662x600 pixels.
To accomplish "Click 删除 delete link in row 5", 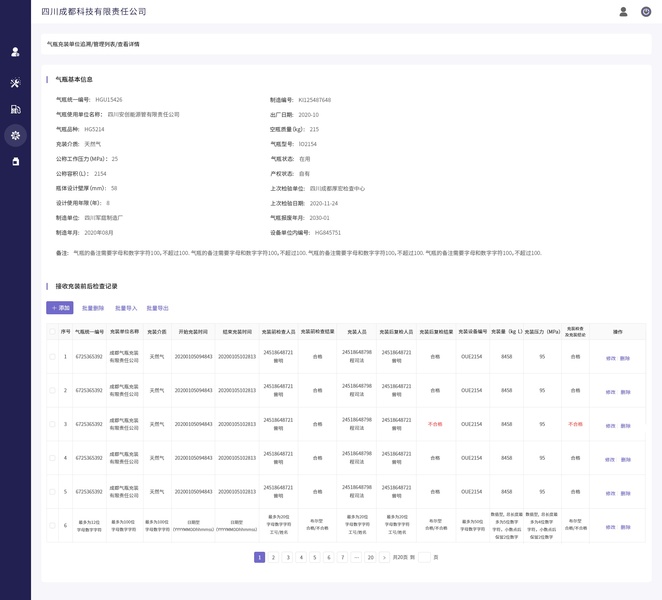I will click(625, 494).
